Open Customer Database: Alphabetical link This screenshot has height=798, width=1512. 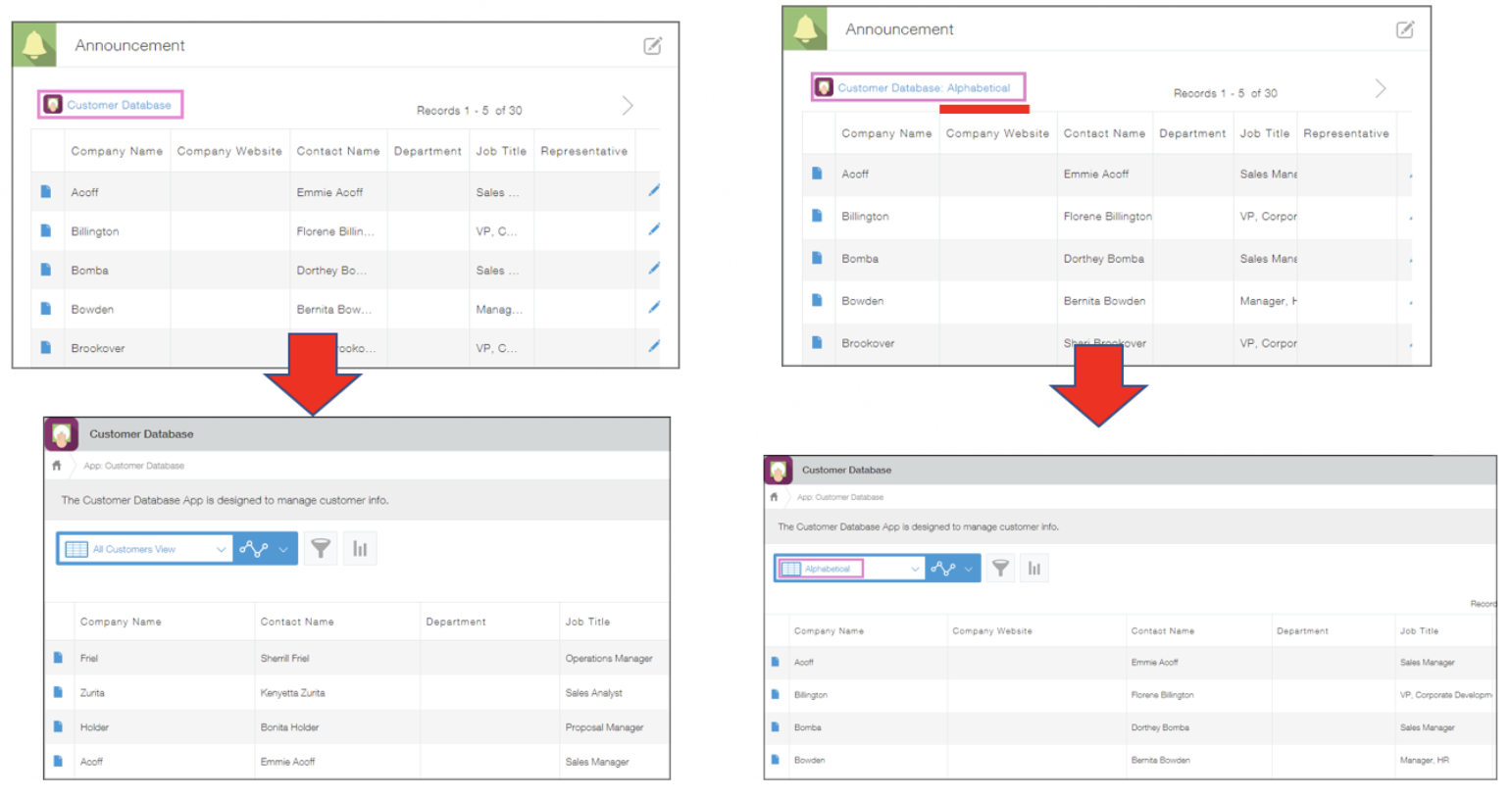tap(923, 88)
